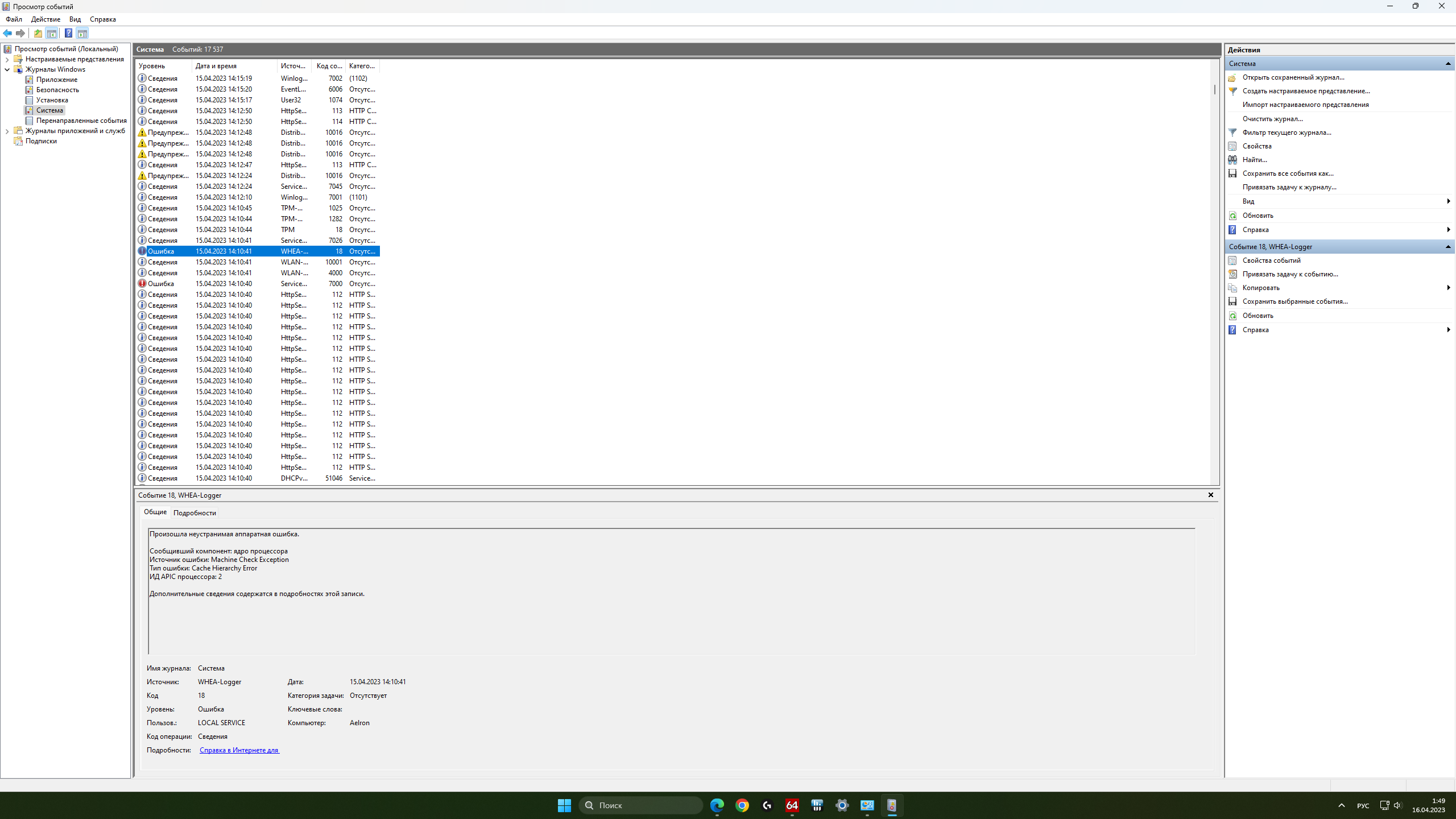The width and height of the screenshot is (1456, 819).
Task: Click the Копировать icon in actions pane
Action: [1232, 288]
